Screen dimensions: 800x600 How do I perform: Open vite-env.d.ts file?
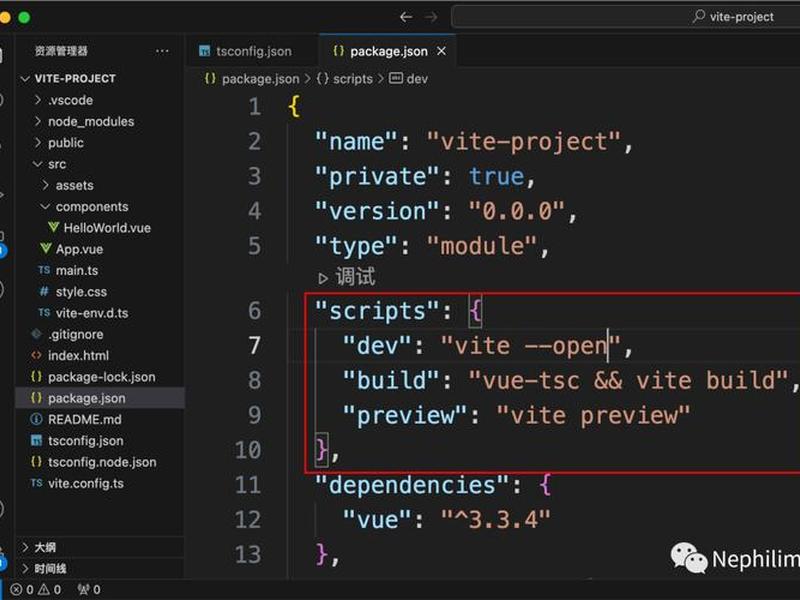(99, 313)
